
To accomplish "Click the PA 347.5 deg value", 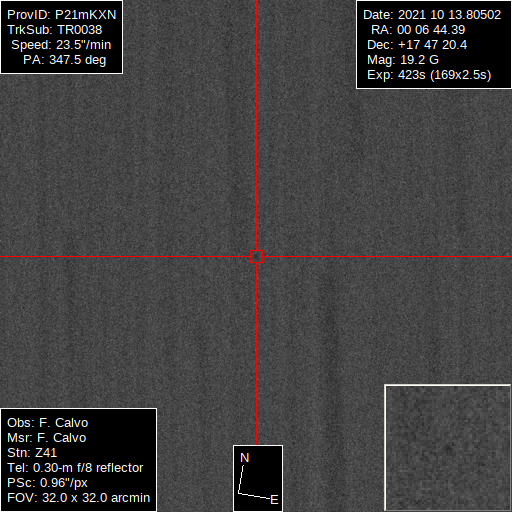I will [x=64, y=60].
